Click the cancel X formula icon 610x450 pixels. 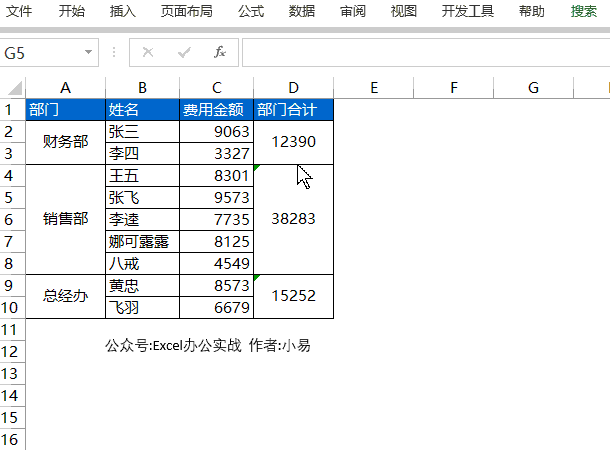pyautogui.click(x=148, y=52)
